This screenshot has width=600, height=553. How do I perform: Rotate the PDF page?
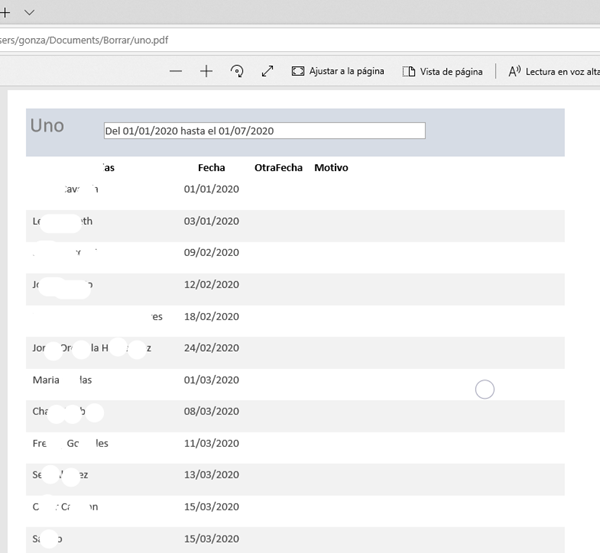[237, 72]
